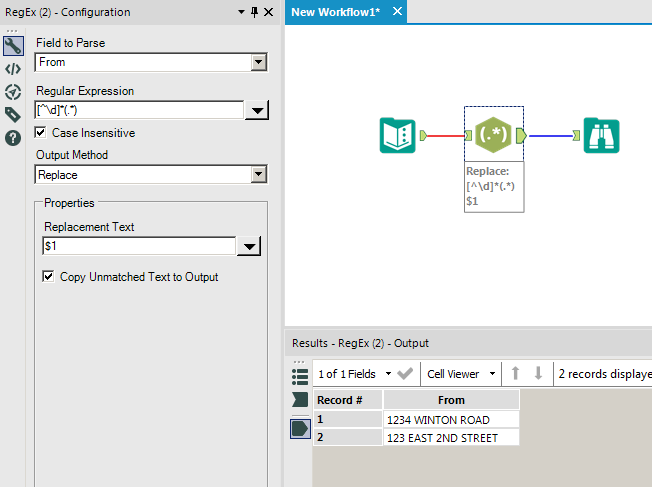The image size is (652, 487).
Task: Expand the Output Method dropdown
Action: (x=259, y=175)
